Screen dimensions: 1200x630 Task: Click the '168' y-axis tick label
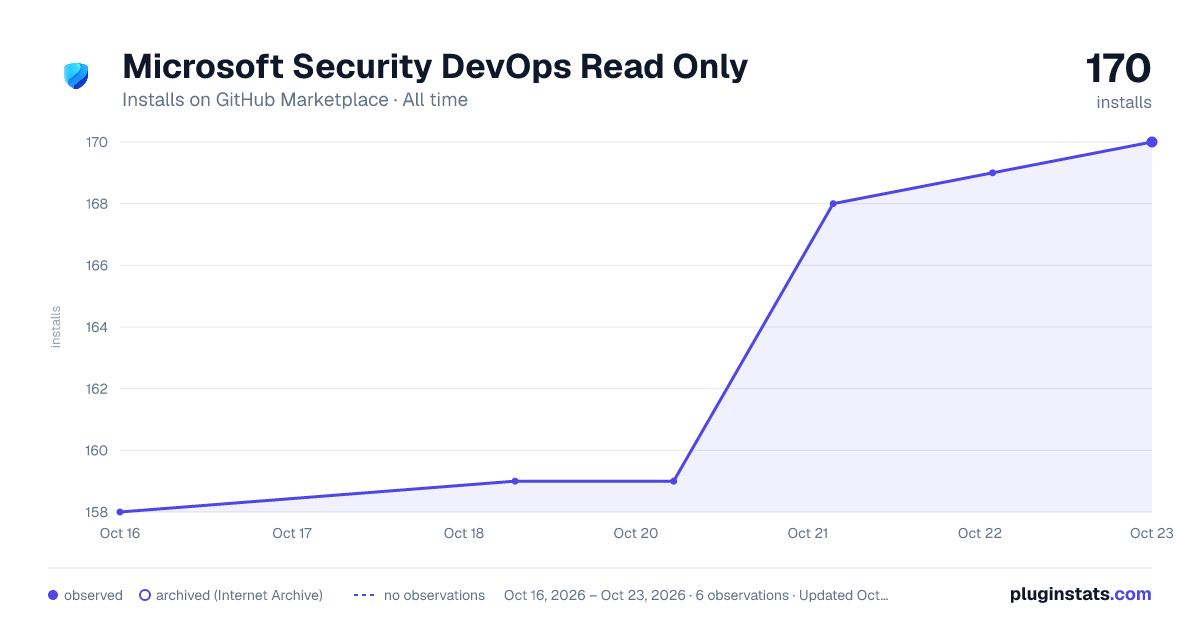(96, 204)
